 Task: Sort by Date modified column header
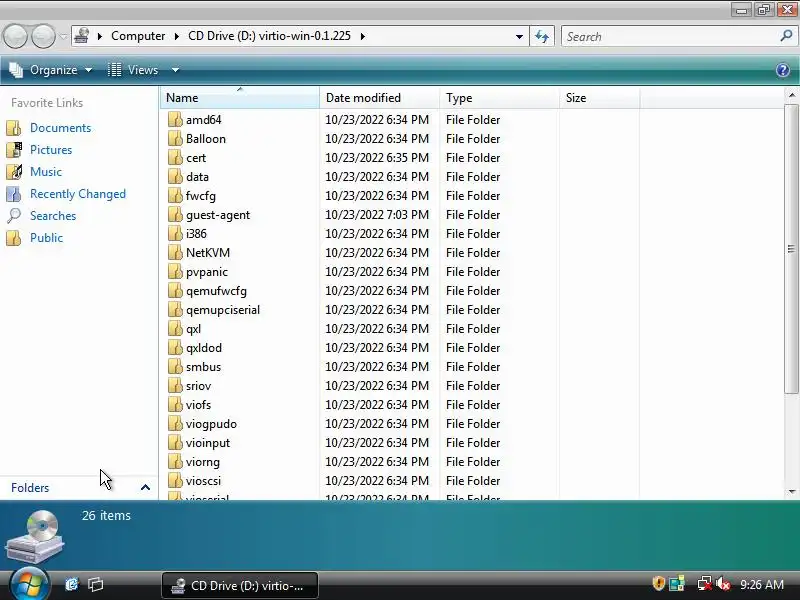(x=379, y=97)
